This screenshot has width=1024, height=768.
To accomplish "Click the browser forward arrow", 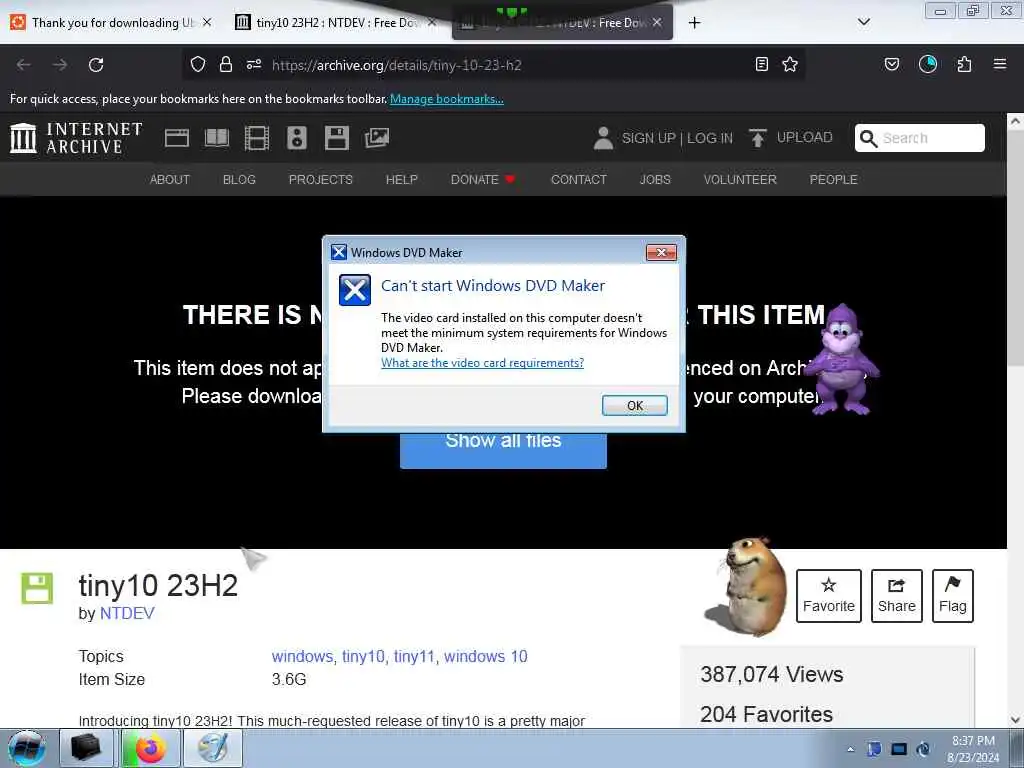I will (x=60, y=65).
